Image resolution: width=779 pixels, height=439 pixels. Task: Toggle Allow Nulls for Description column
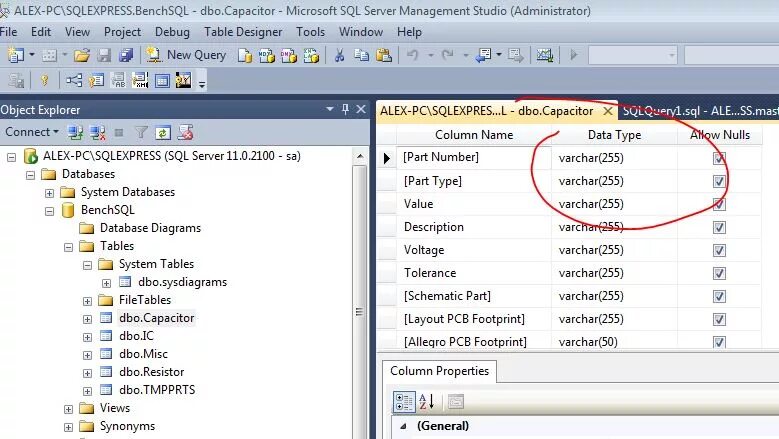click(x=719, y=227)
